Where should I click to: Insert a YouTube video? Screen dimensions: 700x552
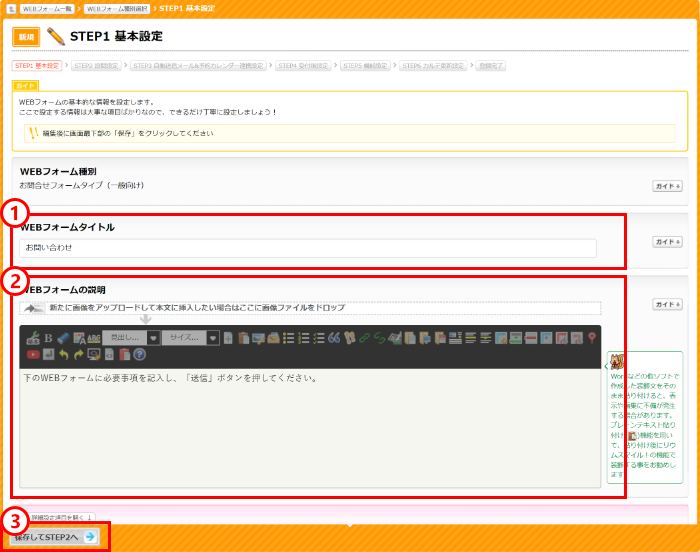(x=33, y=355)
